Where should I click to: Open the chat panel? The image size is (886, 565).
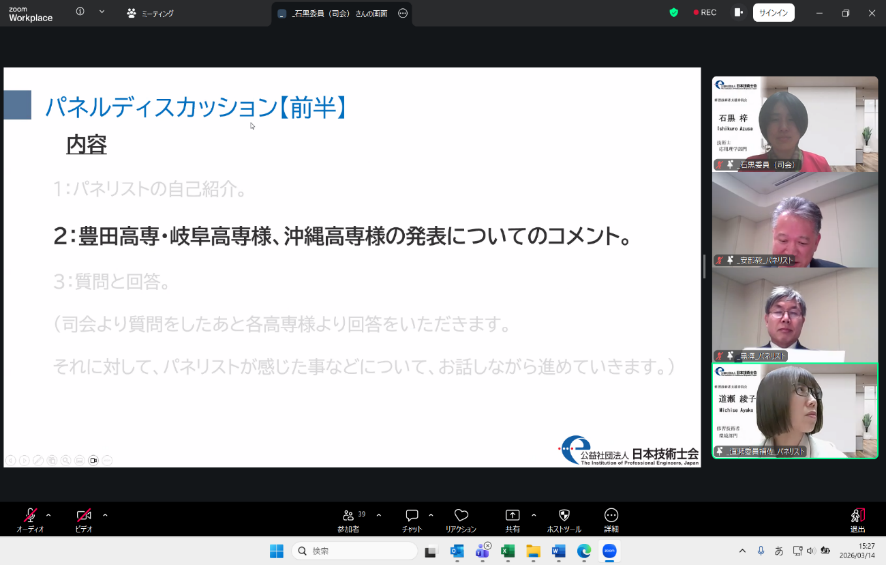(x=411, y=518)
